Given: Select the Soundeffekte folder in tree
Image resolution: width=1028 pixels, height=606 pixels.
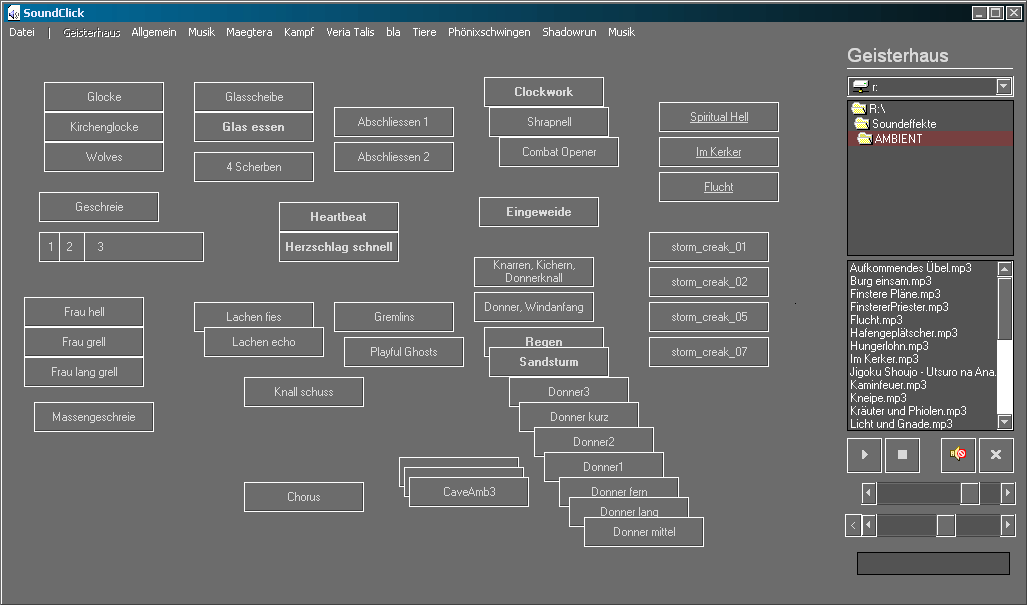Looking at the screenshot, I should click(903, 124).
